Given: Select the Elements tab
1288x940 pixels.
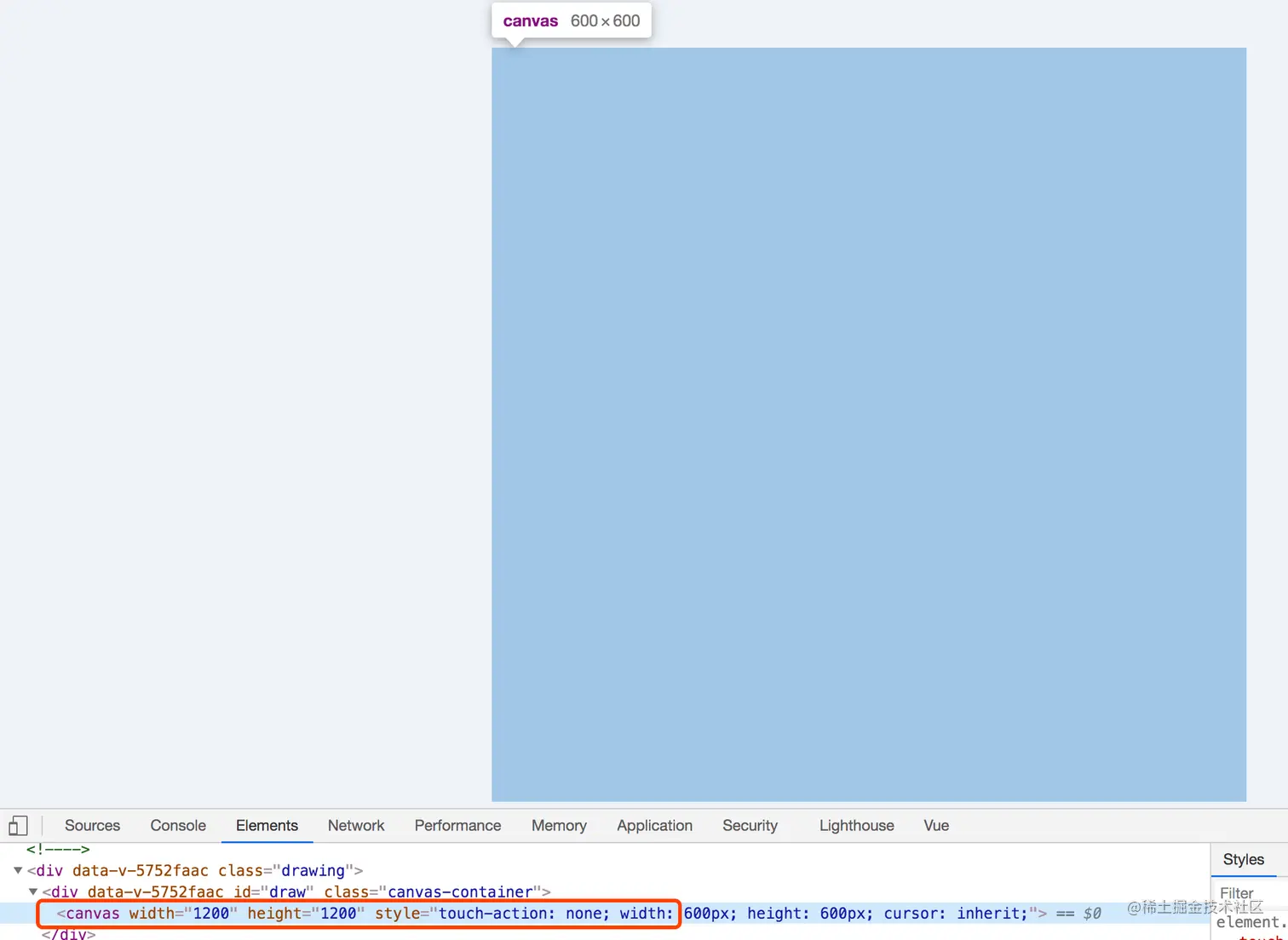Looking at the screenshot, I should click(267, 825).
